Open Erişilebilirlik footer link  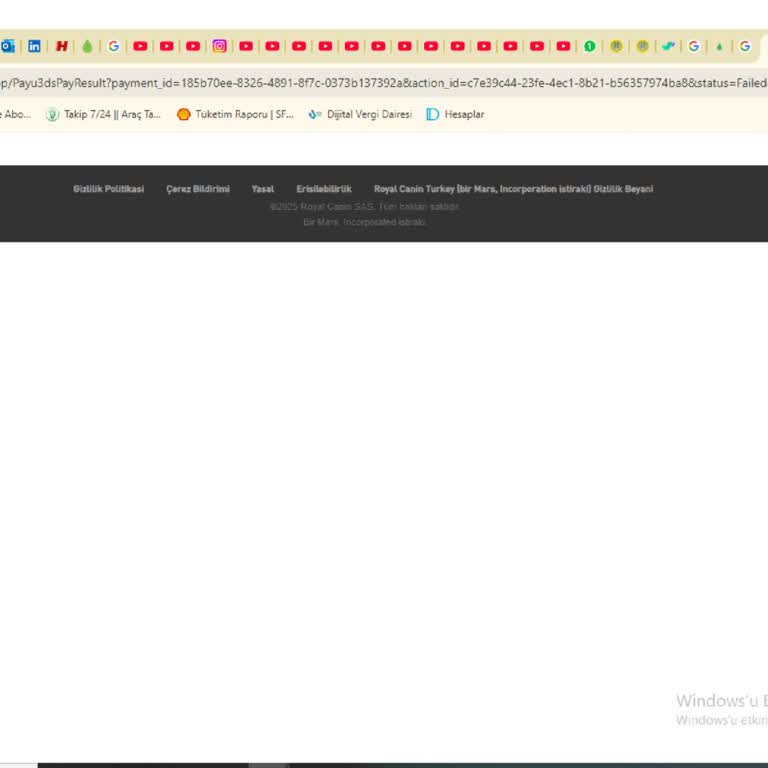[324, 189]
